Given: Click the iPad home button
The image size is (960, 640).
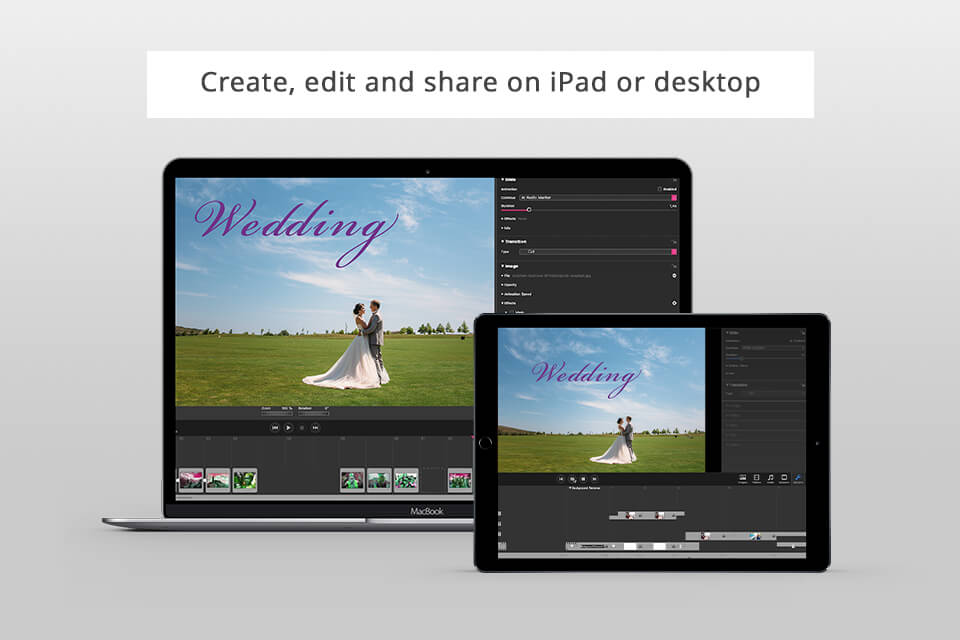Looking at the screenshot, I should click(486, 443).
